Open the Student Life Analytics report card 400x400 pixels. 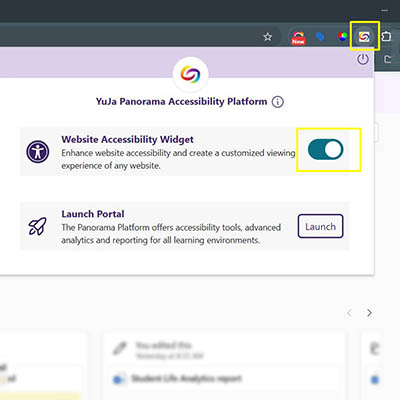tap(187, 379)
